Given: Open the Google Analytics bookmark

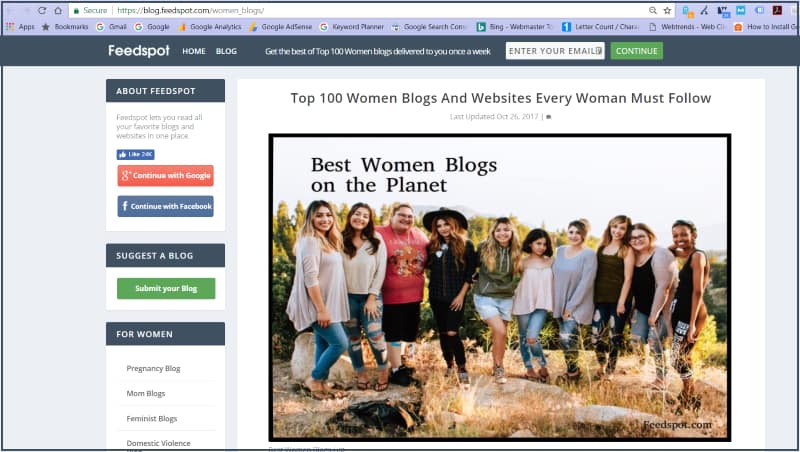Looking at the screenshot, I should (x=210, y=27).
